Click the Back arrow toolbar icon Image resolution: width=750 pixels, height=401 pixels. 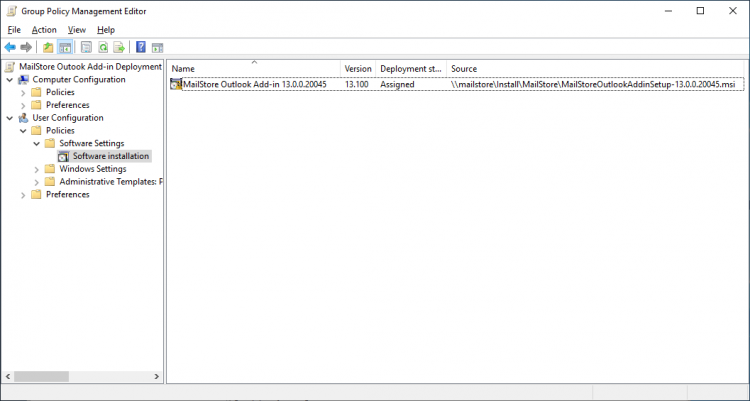coord(10,47)
